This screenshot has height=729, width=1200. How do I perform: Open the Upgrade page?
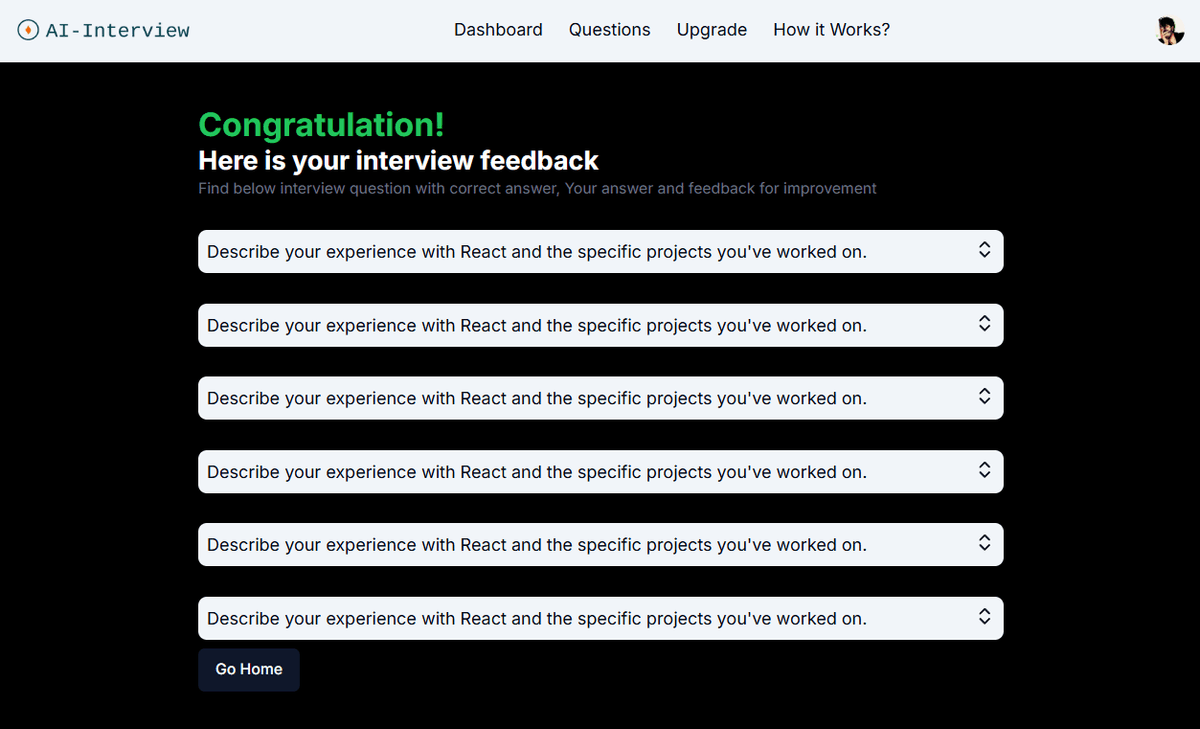click(711, 30)
